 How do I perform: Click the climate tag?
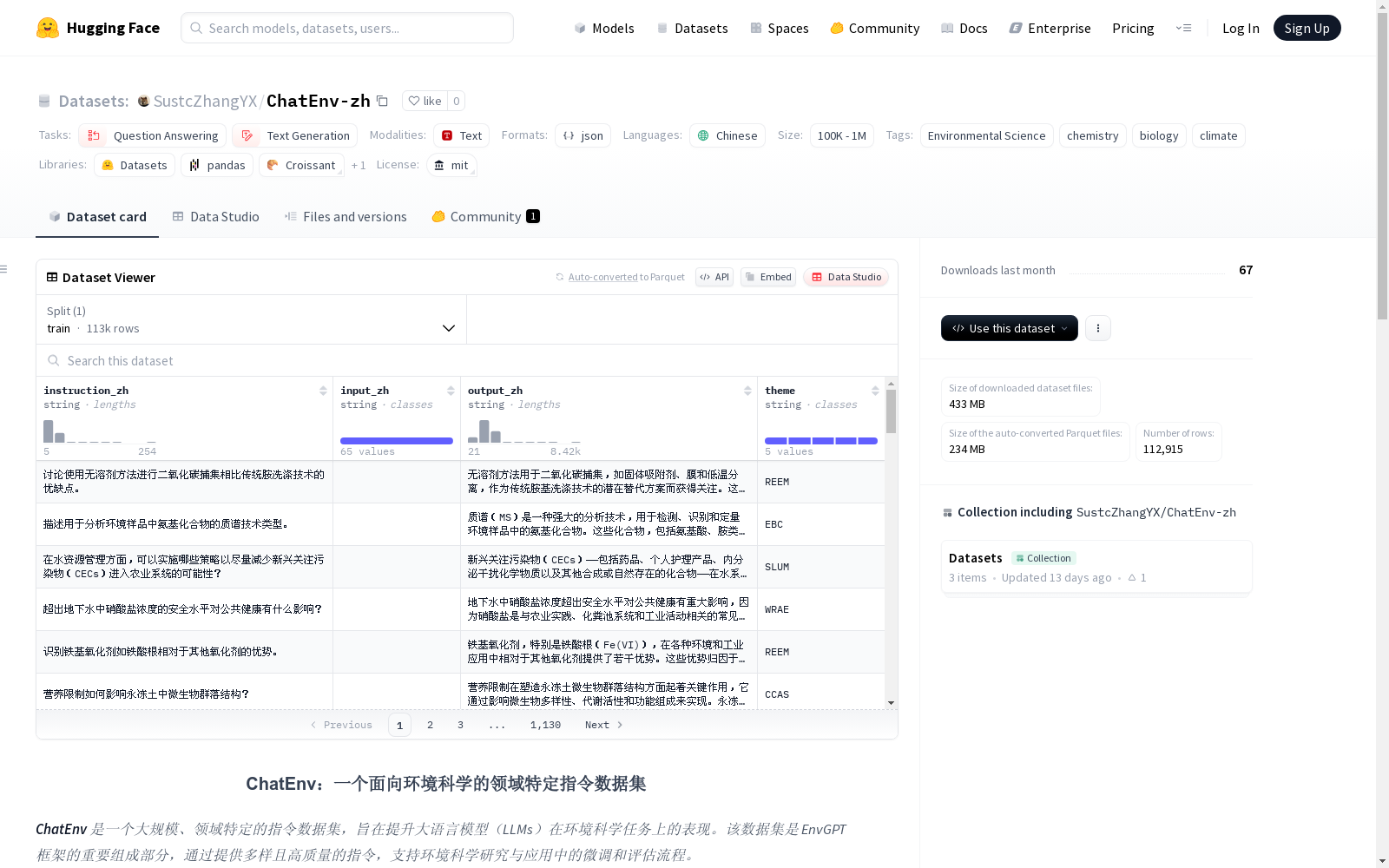coord(1218,135)
